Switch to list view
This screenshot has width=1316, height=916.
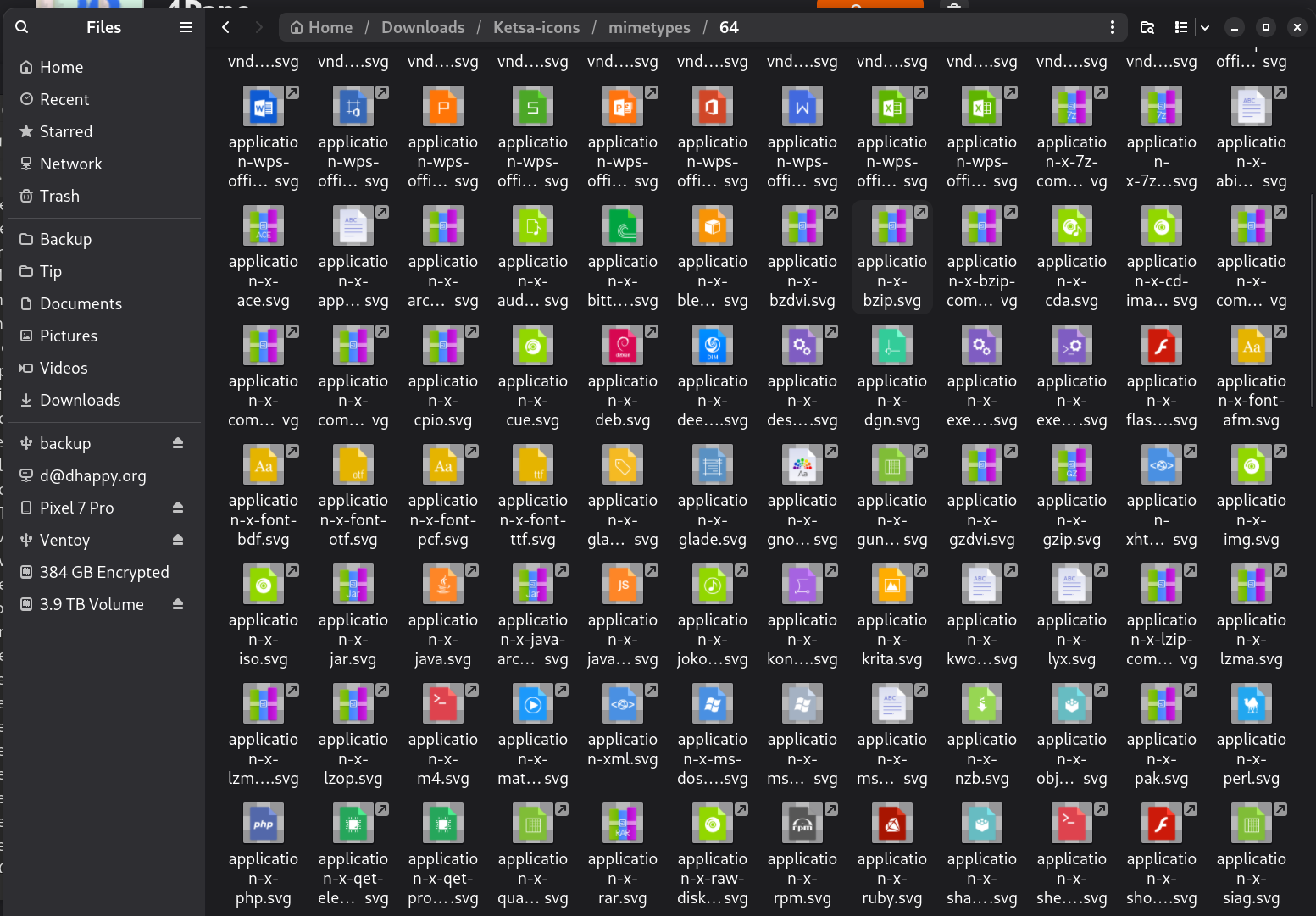coord(1180,27)
